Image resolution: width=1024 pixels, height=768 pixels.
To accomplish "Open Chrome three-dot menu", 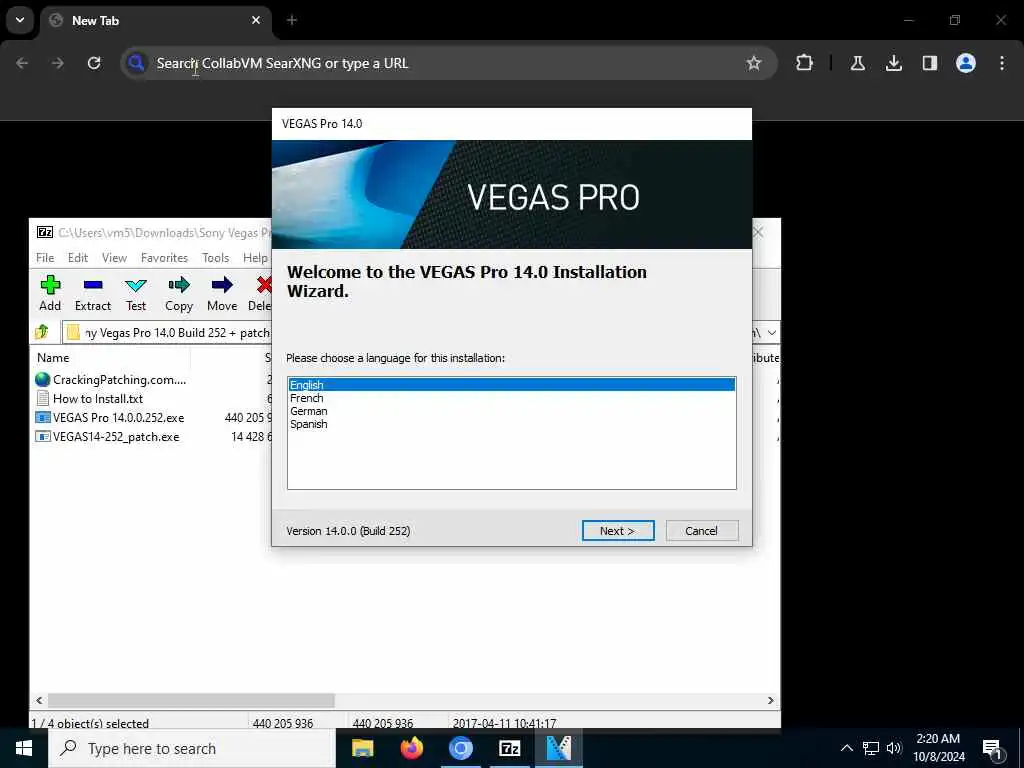I will (1002, 63).
